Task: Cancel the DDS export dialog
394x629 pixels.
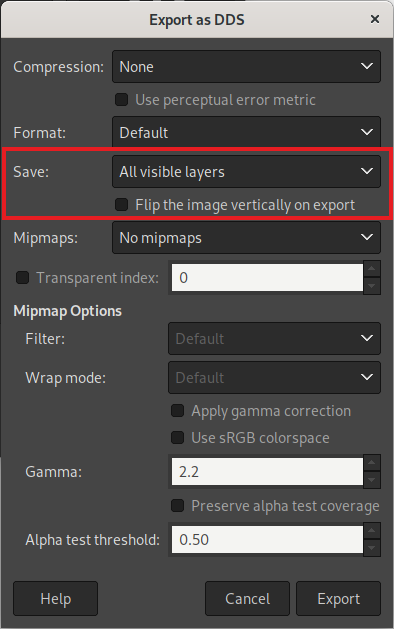Action: click(x=247, y=599)
